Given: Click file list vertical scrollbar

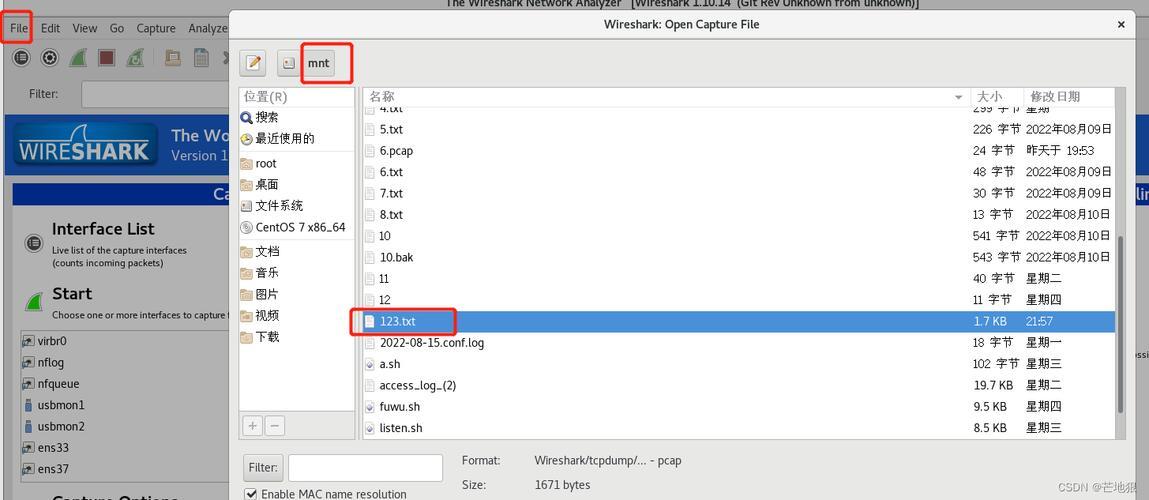Looking at the screenshot, I should 1120,323.
